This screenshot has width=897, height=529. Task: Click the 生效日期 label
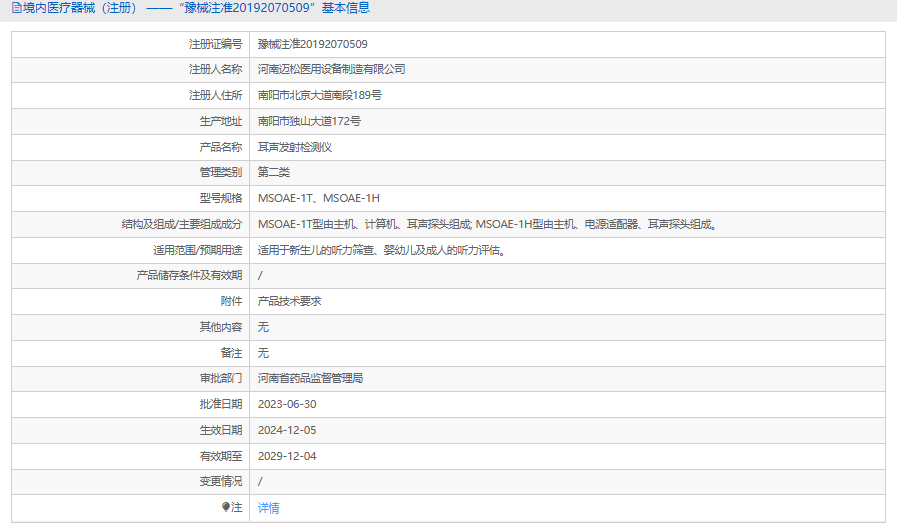coord(221,430)
